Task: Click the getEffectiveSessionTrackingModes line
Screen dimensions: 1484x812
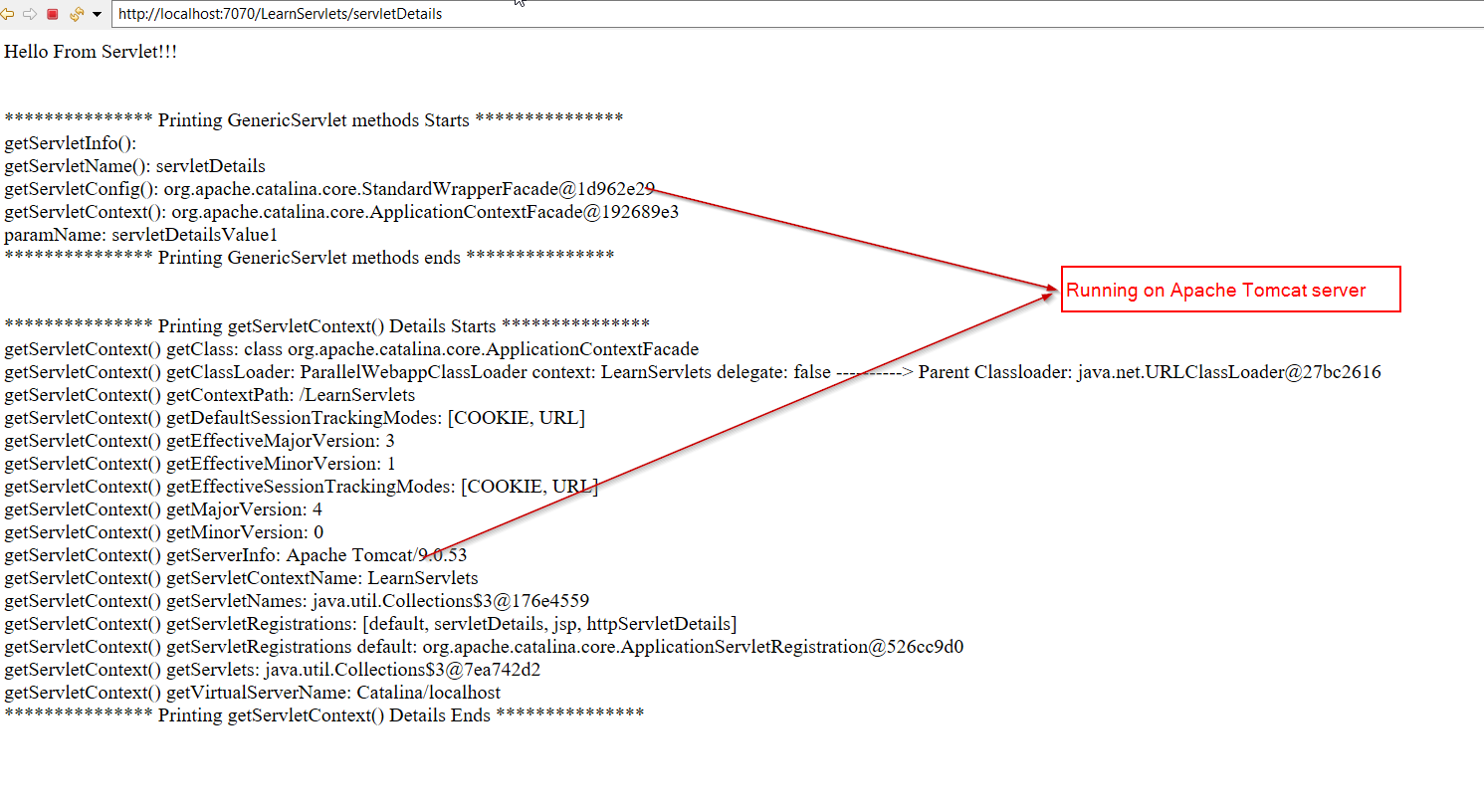Action: (x=302, y=487)
